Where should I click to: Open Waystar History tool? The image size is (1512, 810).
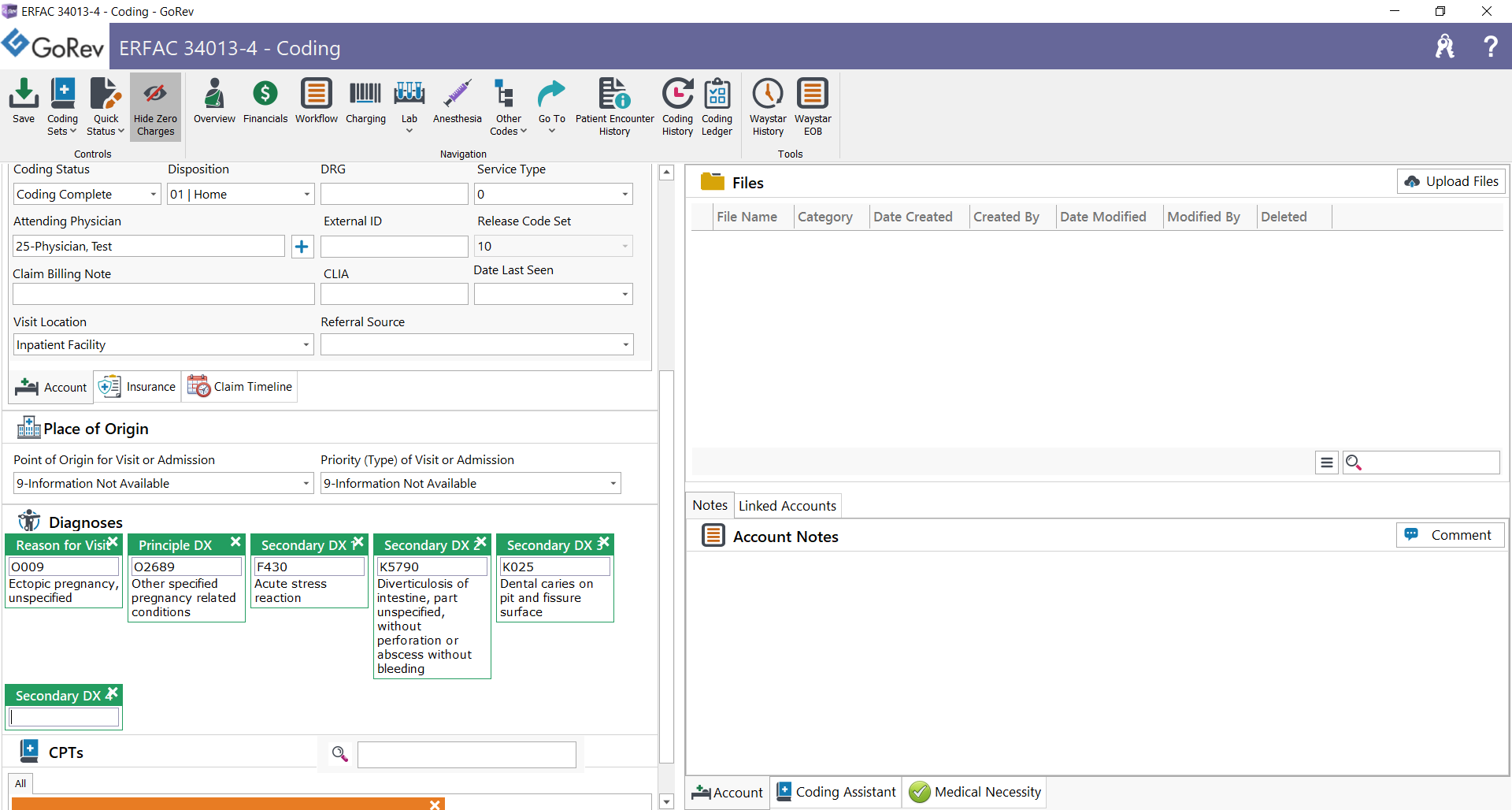(768, 107)
